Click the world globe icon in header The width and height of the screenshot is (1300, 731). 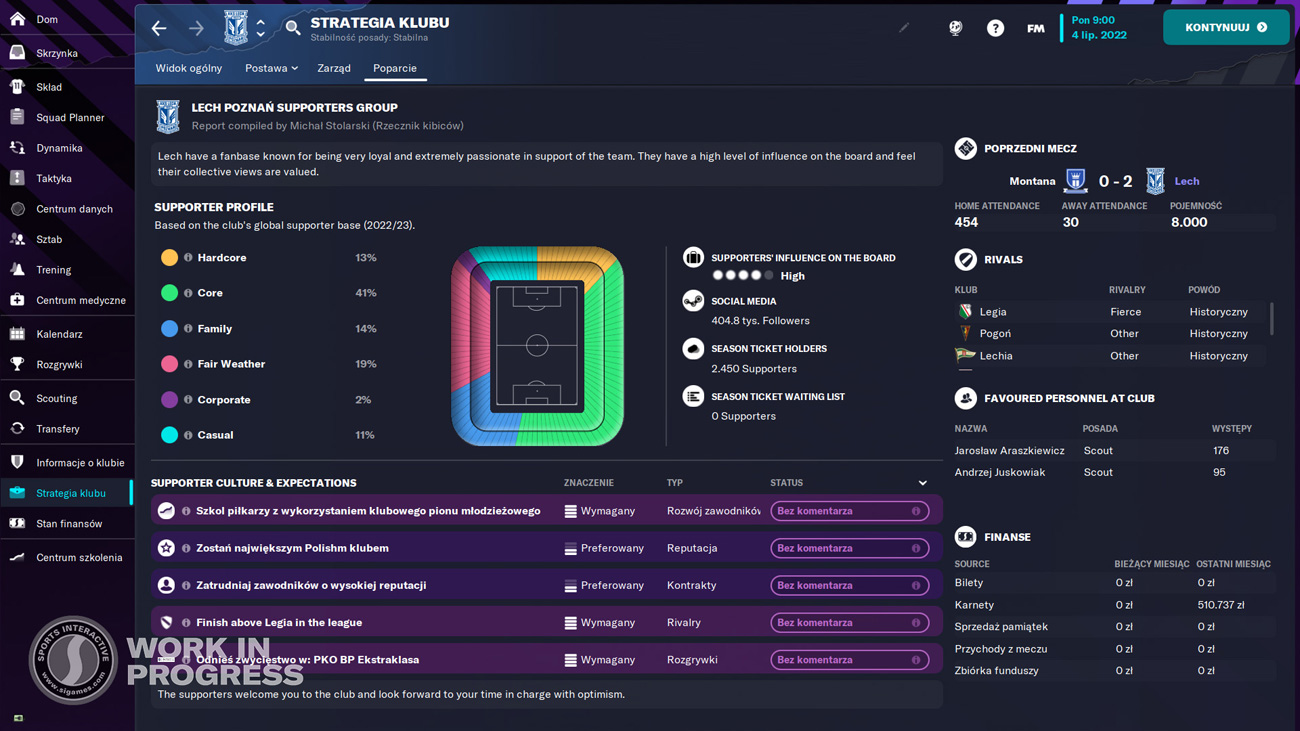[x=956, y=28]
